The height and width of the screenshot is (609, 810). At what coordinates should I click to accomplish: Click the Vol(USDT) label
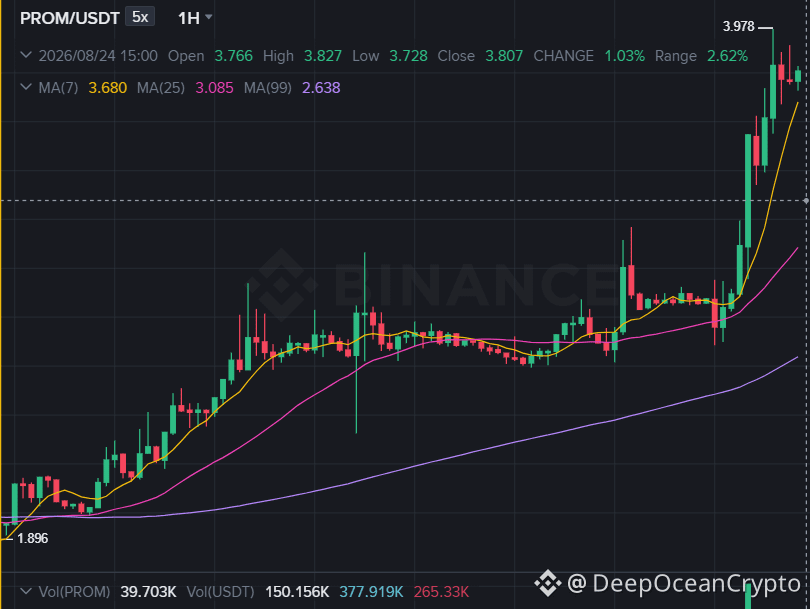pyautogui.click(x=221, y=591)
